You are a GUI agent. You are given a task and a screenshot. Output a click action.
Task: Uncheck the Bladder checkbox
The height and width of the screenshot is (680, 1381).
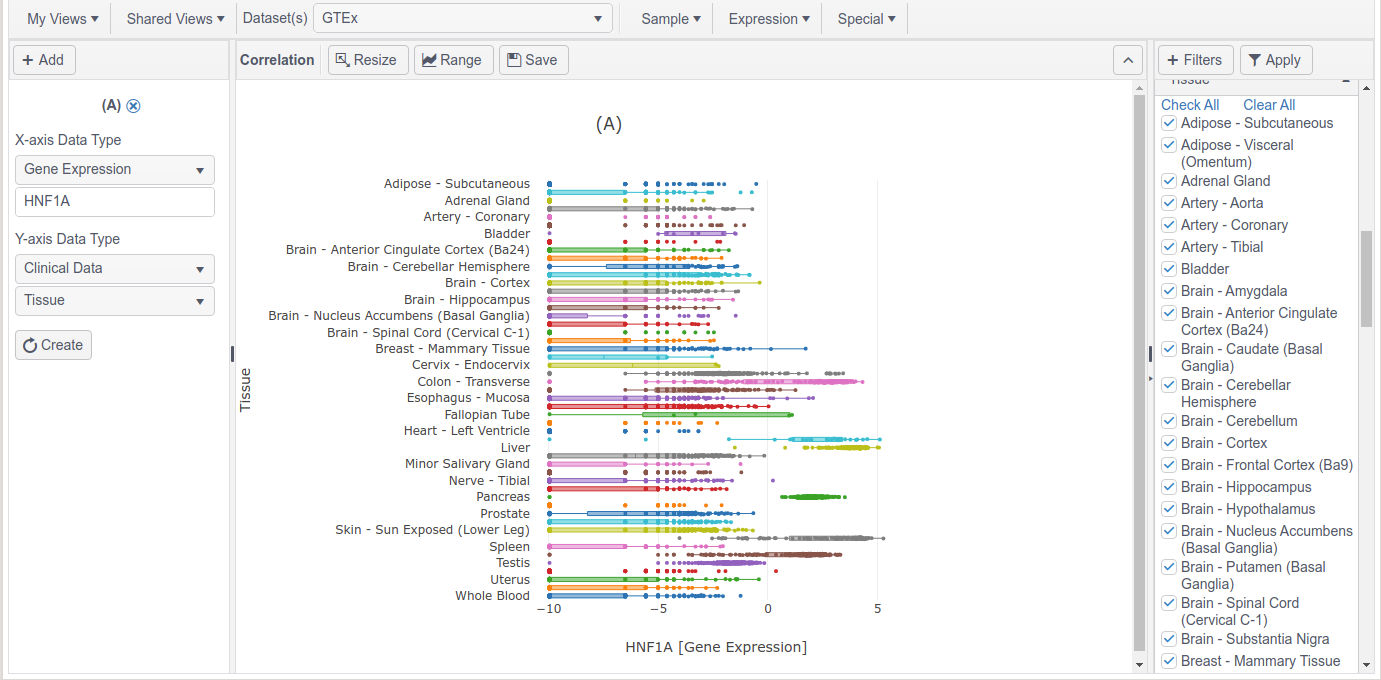pos(1168,269)
